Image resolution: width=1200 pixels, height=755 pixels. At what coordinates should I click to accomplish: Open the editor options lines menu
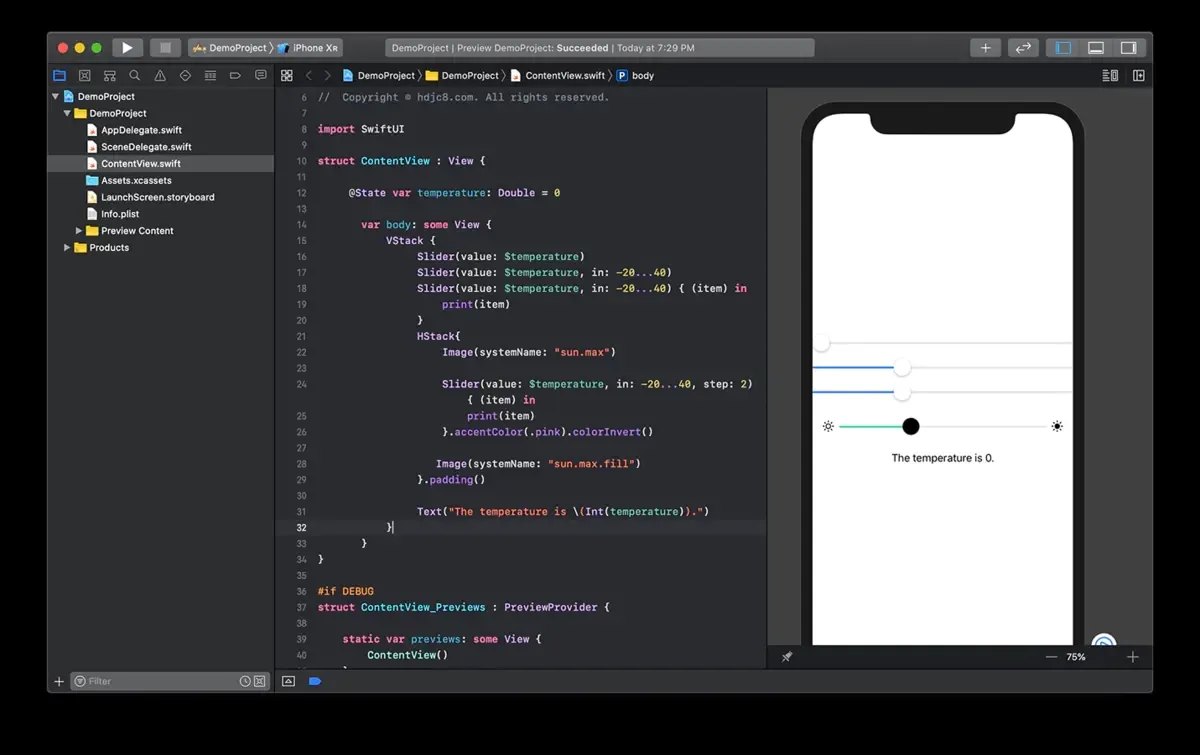(x=1110, y=75)
